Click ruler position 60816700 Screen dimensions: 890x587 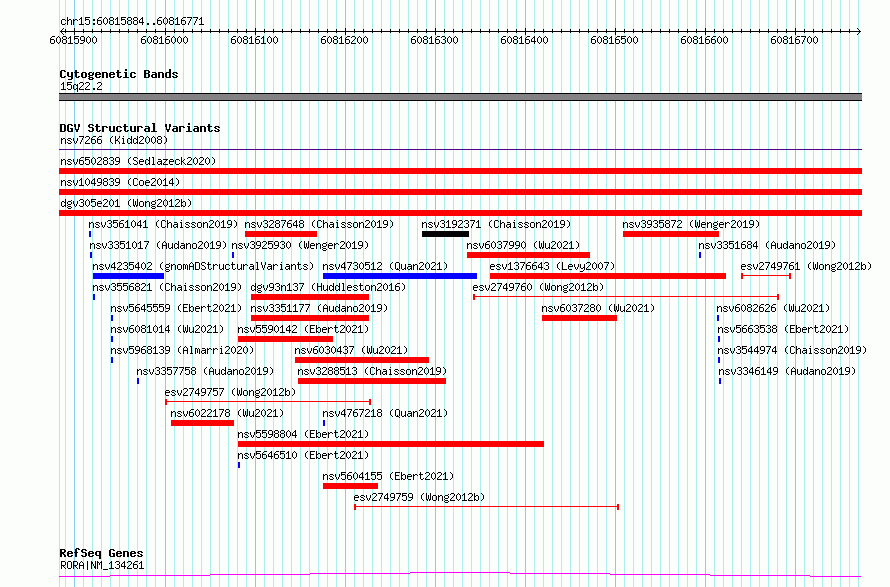pyautogui.click(x=794, y=40)
